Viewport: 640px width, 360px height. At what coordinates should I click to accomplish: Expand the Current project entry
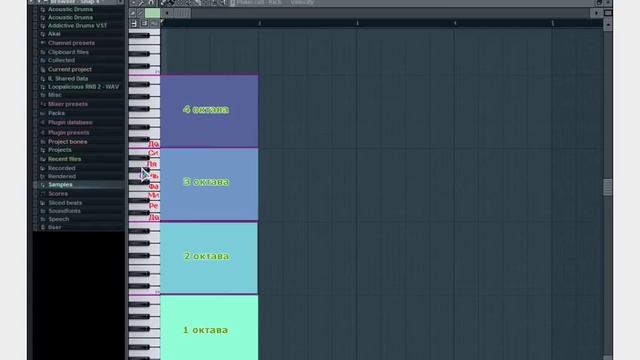[70, 69]
